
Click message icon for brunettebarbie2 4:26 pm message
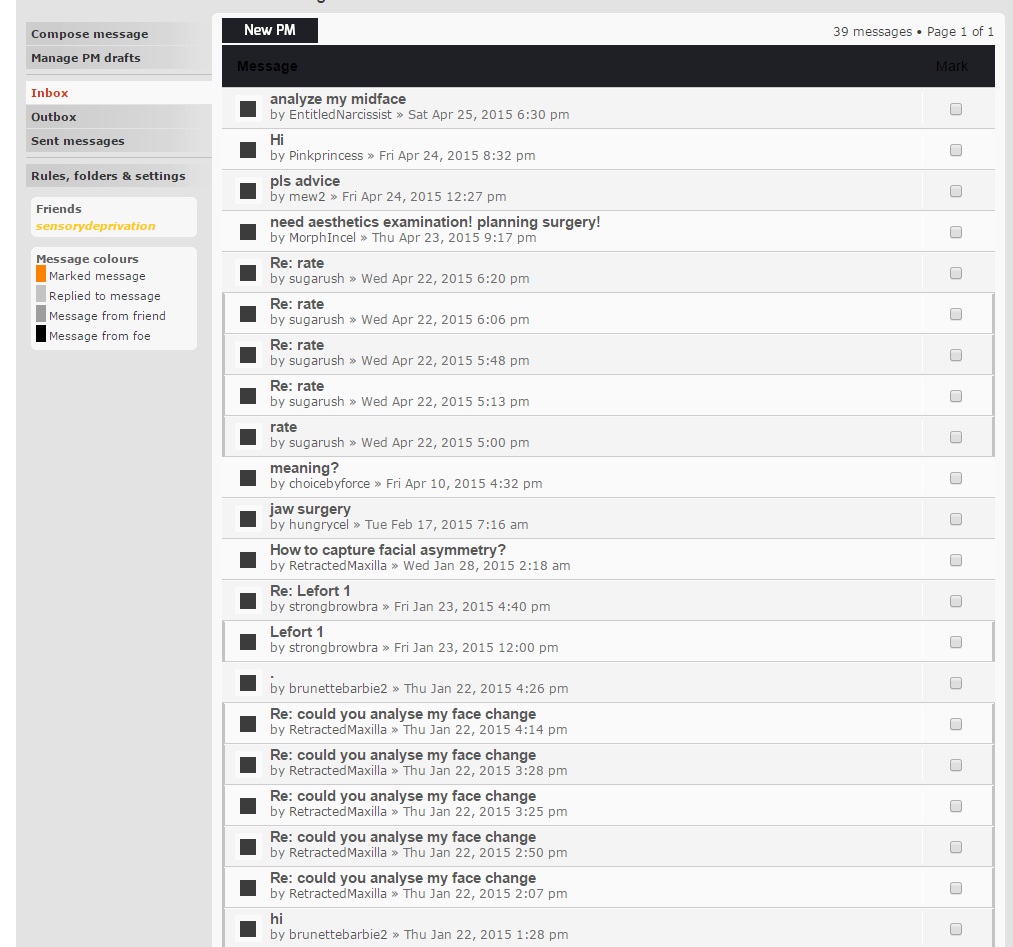248,683
